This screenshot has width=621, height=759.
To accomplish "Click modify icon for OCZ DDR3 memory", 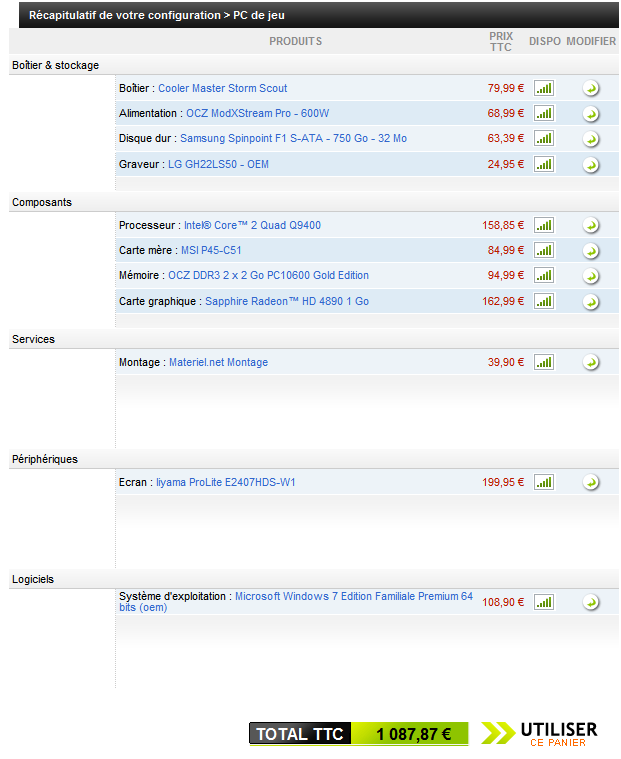I will [591, 275].
